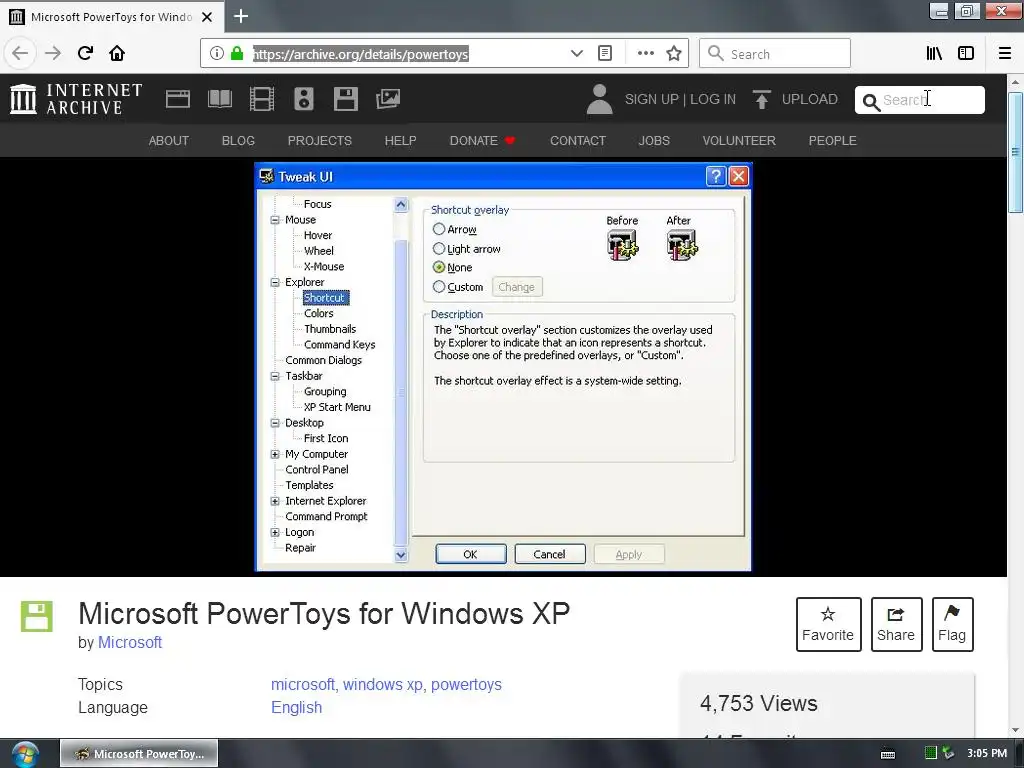Select the Light arrow radio button

point(439,249)
